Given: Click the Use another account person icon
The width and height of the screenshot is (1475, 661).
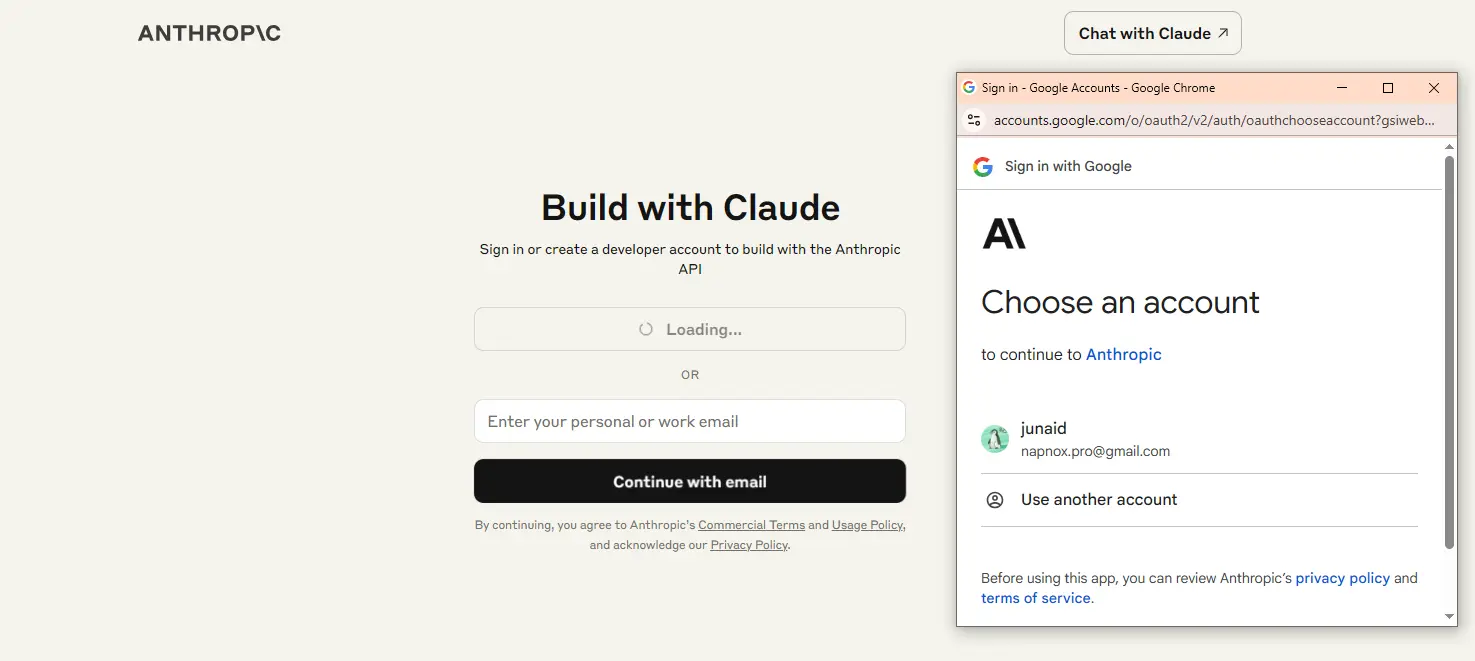Looking at the screenshot, I should [x=995, y=500].
